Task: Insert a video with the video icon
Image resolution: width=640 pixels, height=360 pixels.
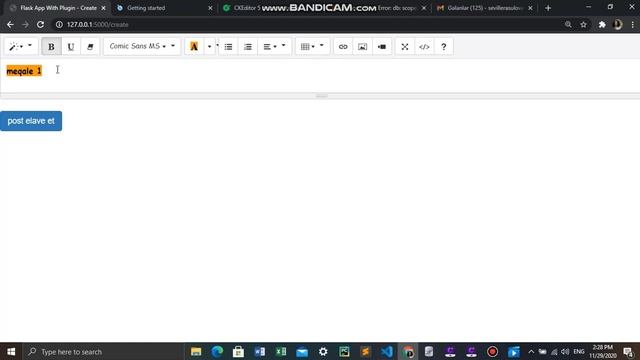Action: [382, 47]
